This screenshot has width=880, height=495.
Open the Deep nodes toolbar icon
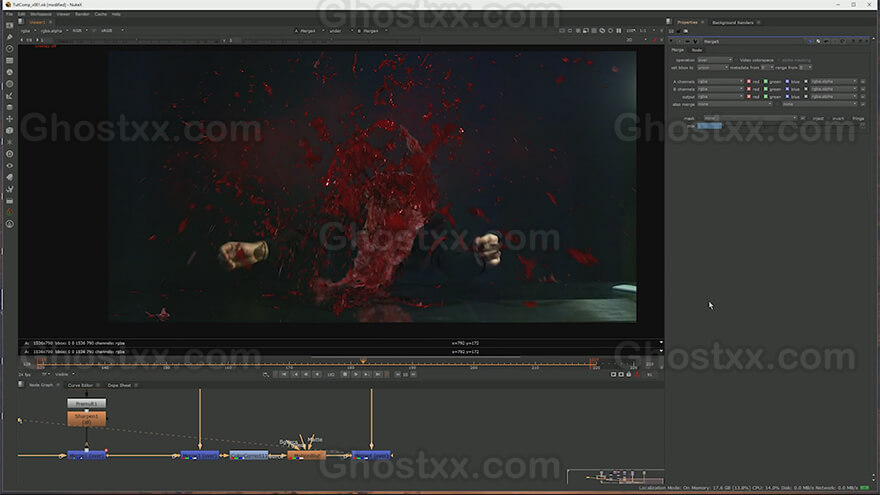pyautogui.click(x=10, y=154)
